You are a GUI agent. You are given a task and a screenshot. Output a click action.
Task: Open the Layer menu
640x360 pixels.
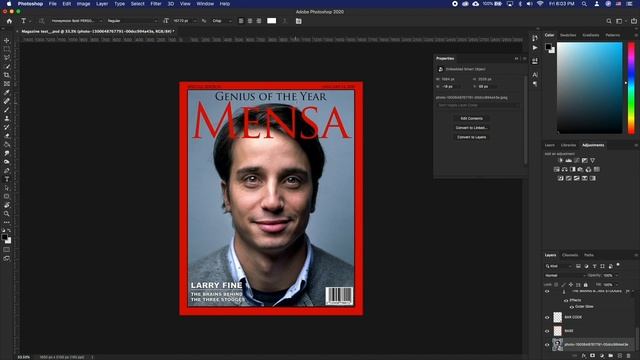(x=102, y=4)
